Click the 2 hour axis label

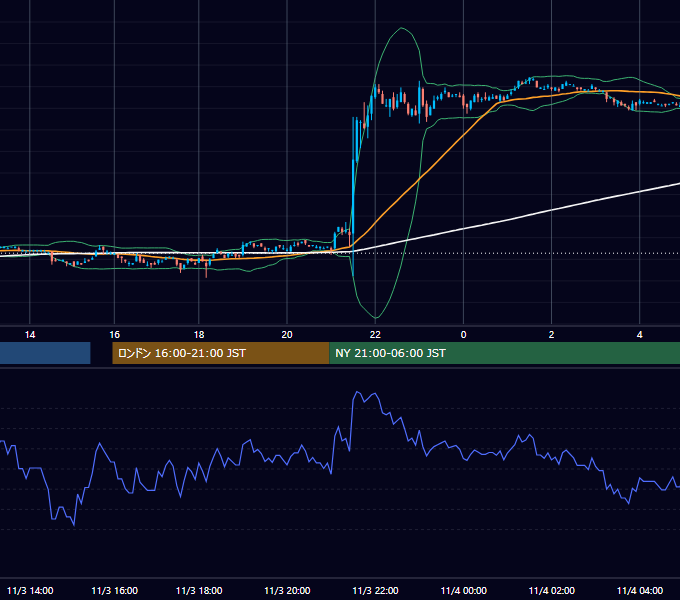point(551,335)
